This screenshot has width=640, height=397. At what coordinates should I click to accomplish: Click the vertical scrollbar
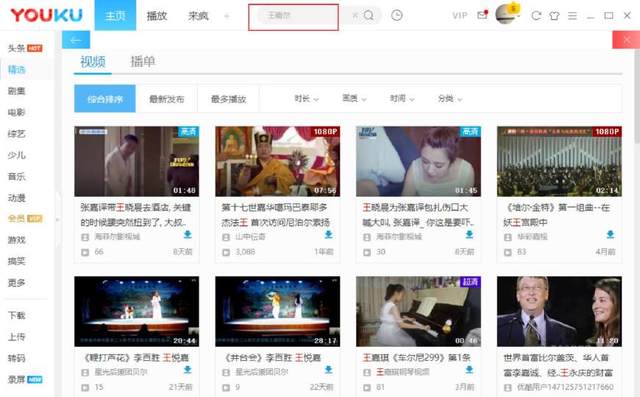(637, 98)
